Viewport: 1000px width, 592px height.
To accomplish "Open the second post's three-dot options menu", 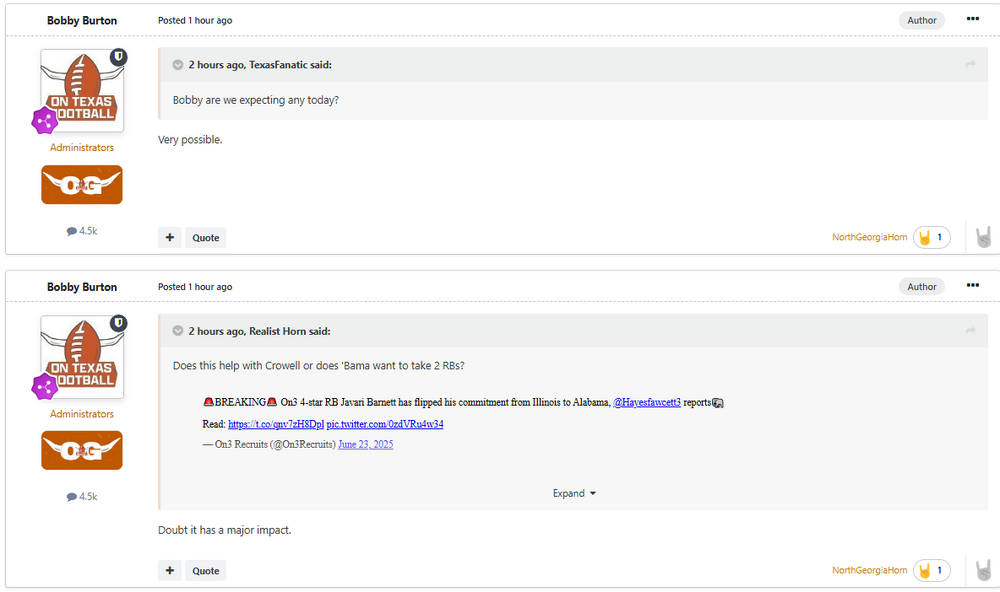I will point(973,285).
